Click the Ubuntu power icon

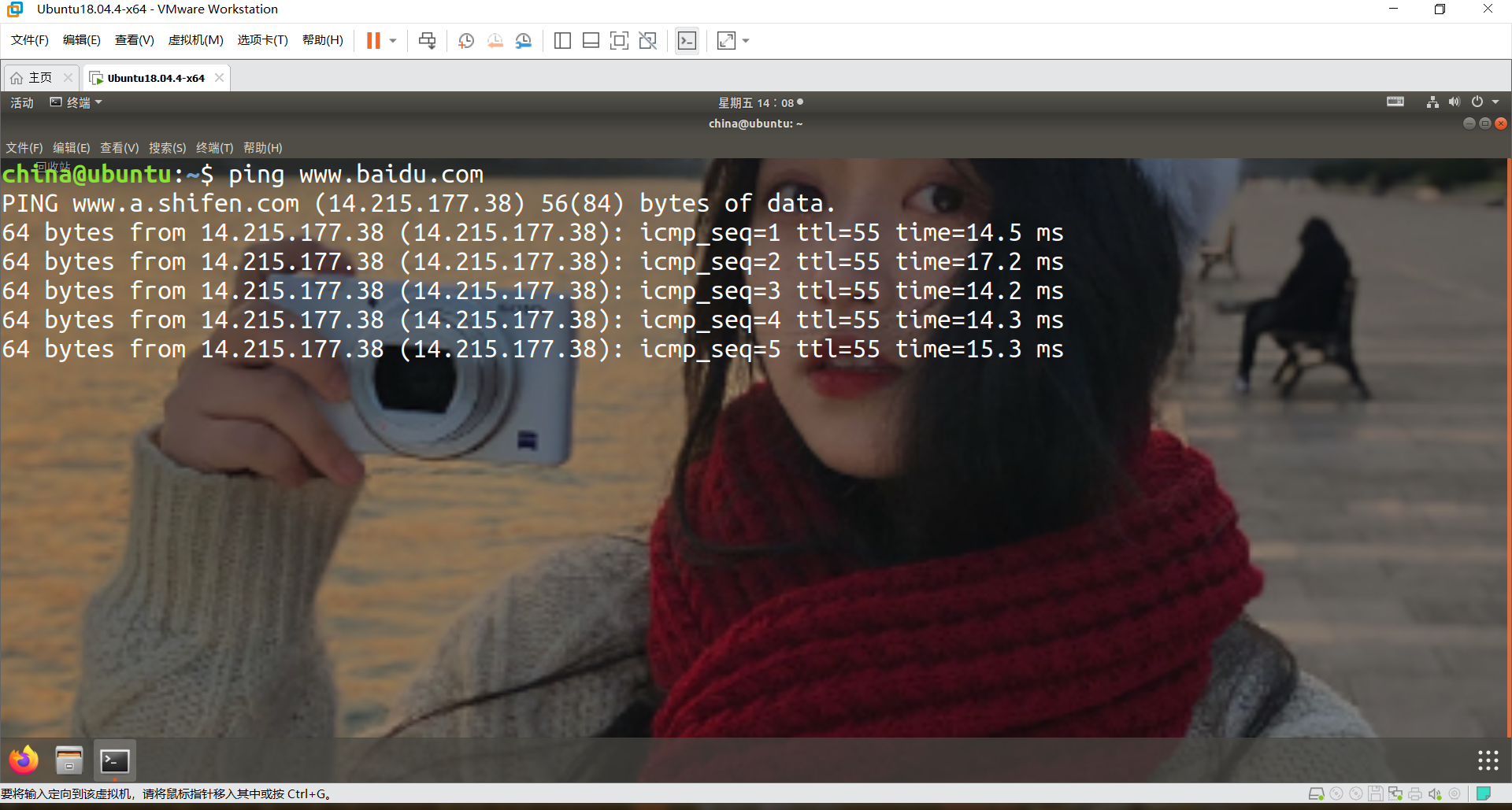point(1477,102)
